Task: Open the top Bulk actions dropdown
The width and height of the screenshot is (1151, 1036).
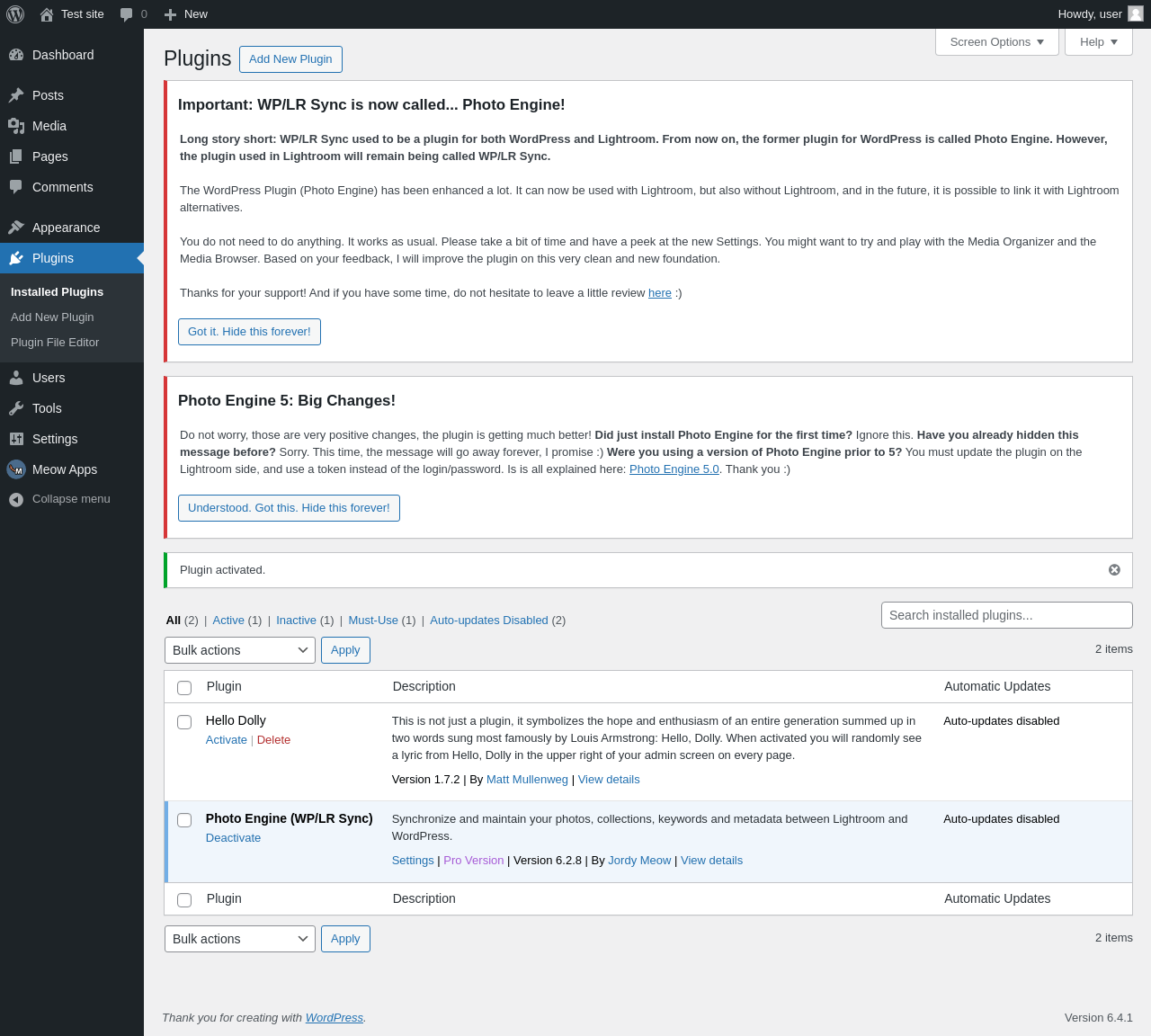Action: (240, 650)
